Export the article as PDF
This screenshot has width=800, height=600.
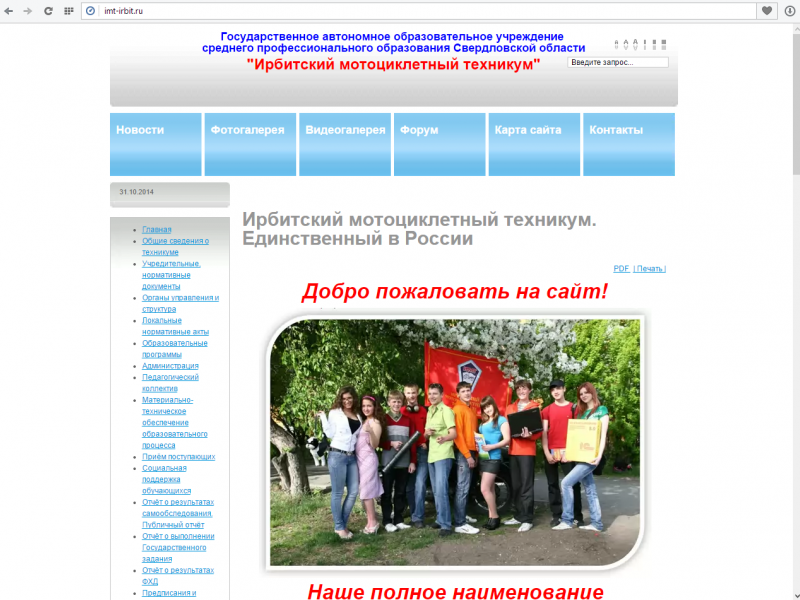click(622, 268)
